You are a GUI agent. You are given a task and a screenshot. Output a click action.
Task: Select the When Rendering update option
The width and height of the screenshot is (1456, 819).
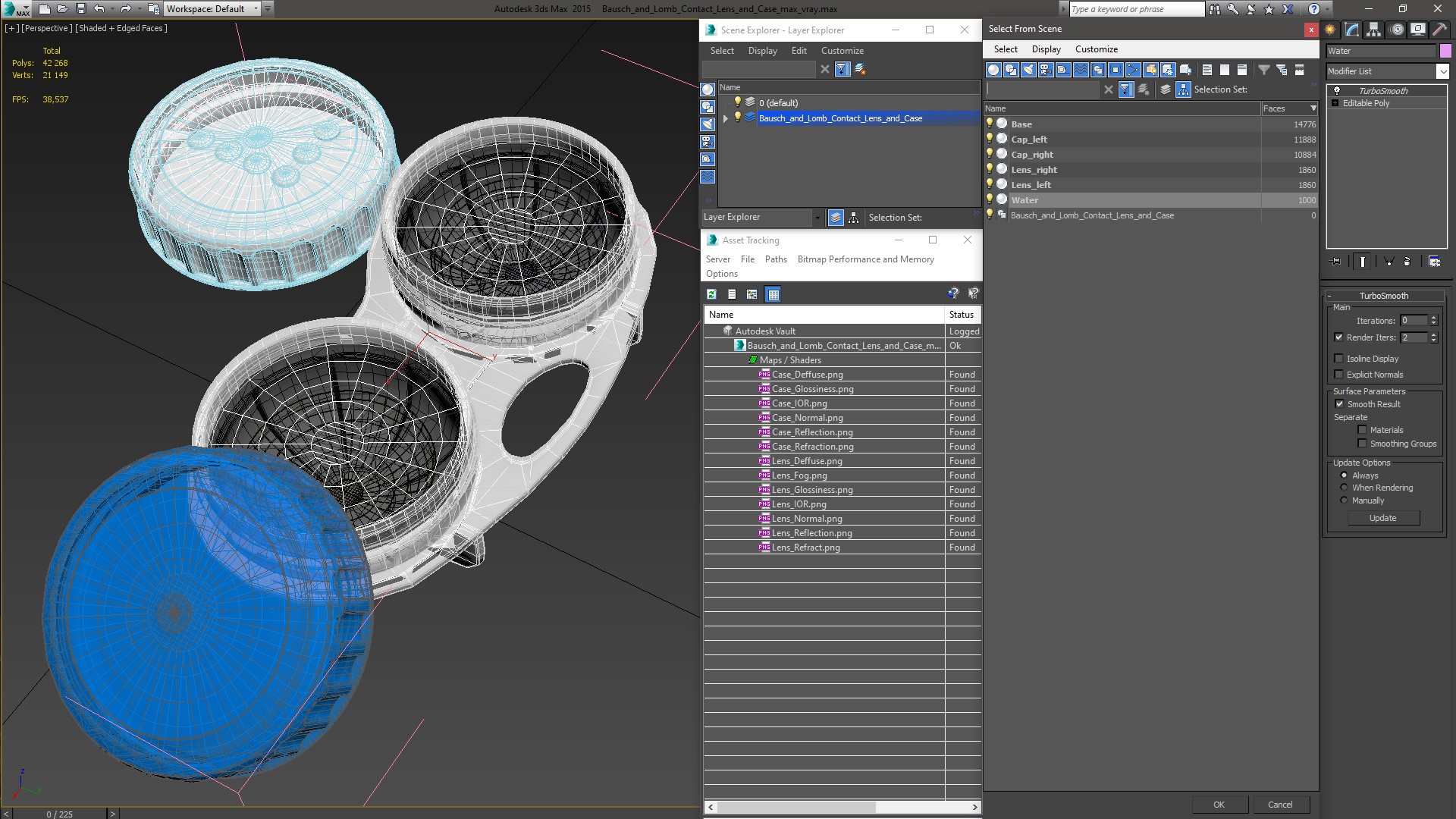coord(1344,488)
